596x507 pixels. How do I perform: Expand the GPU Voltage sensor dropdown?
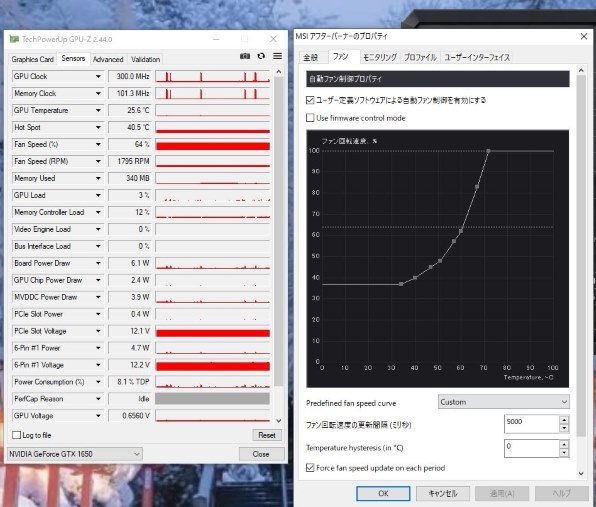click(x=98, y=416)
